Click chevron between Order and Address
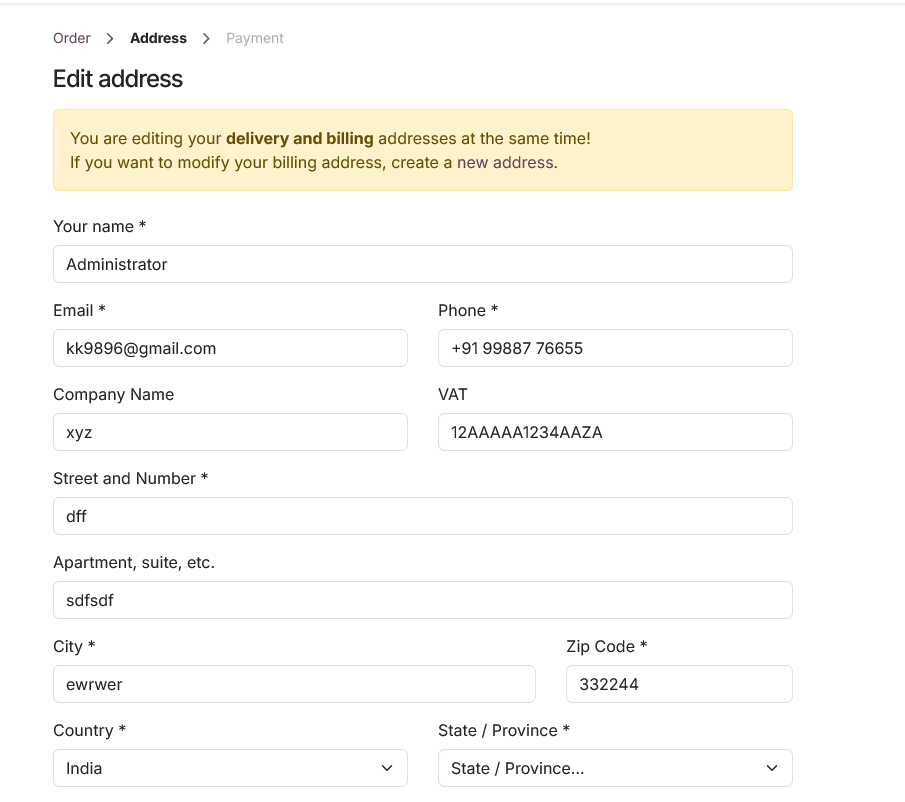The height and width of the screenshot is (802, 905). pos(110,38)
